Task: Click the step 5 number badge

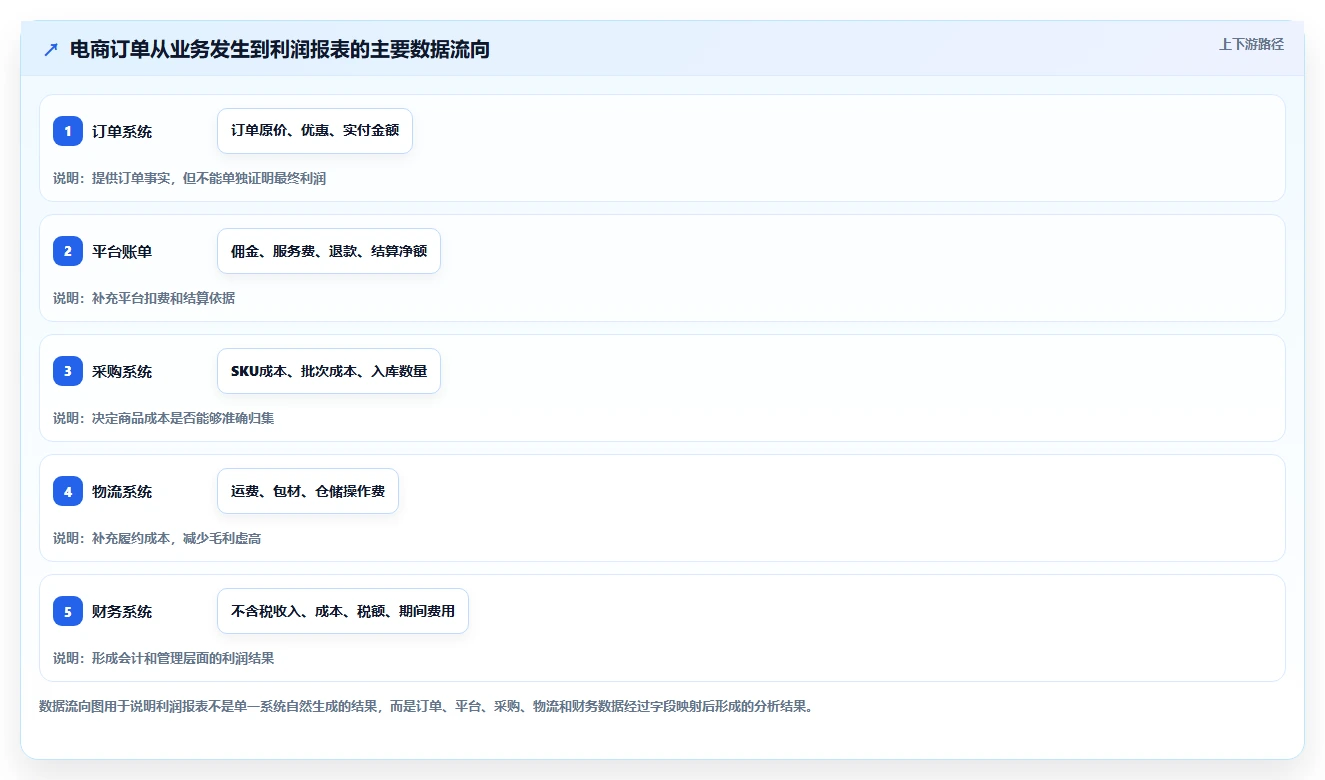Action: click(68, 611)
